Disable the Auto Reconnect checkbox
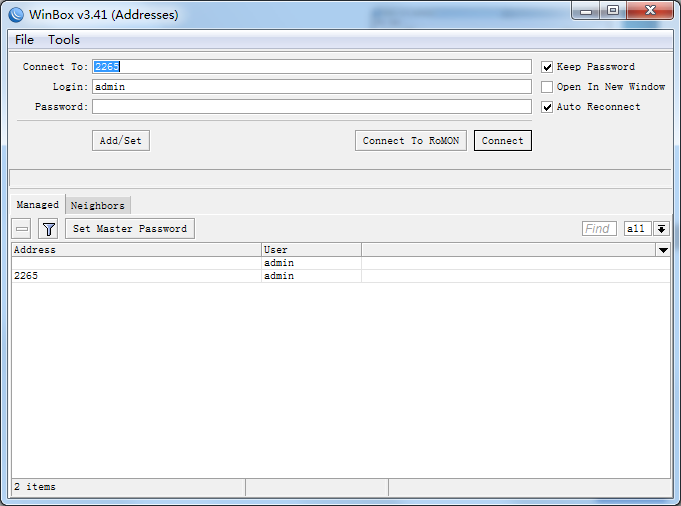Viewport: 681px width, 506px height. point(547,107)
